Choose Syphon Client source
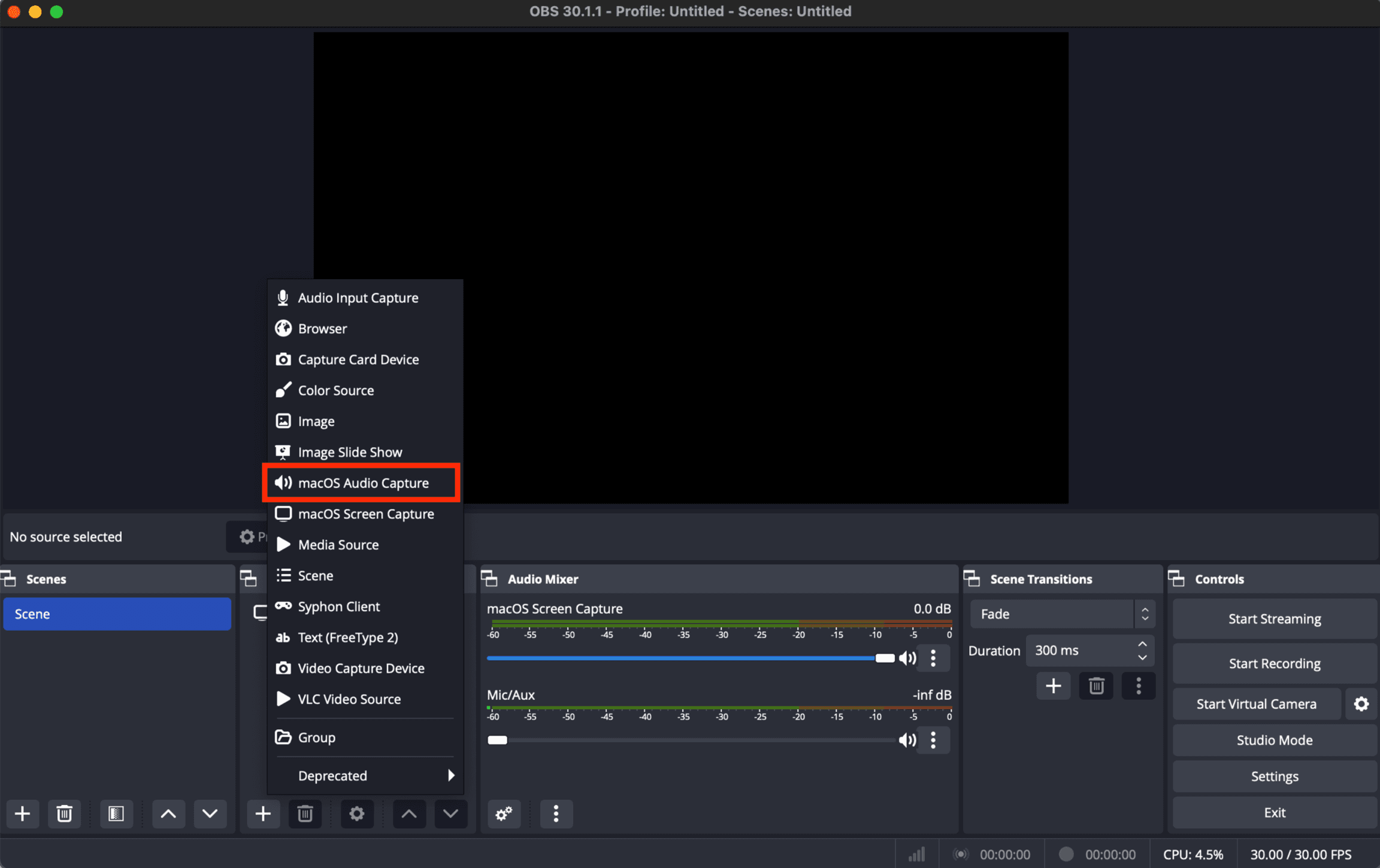The height and width of the screenshot is (868, 1380). pyautogui.click(x=365, y=606)
